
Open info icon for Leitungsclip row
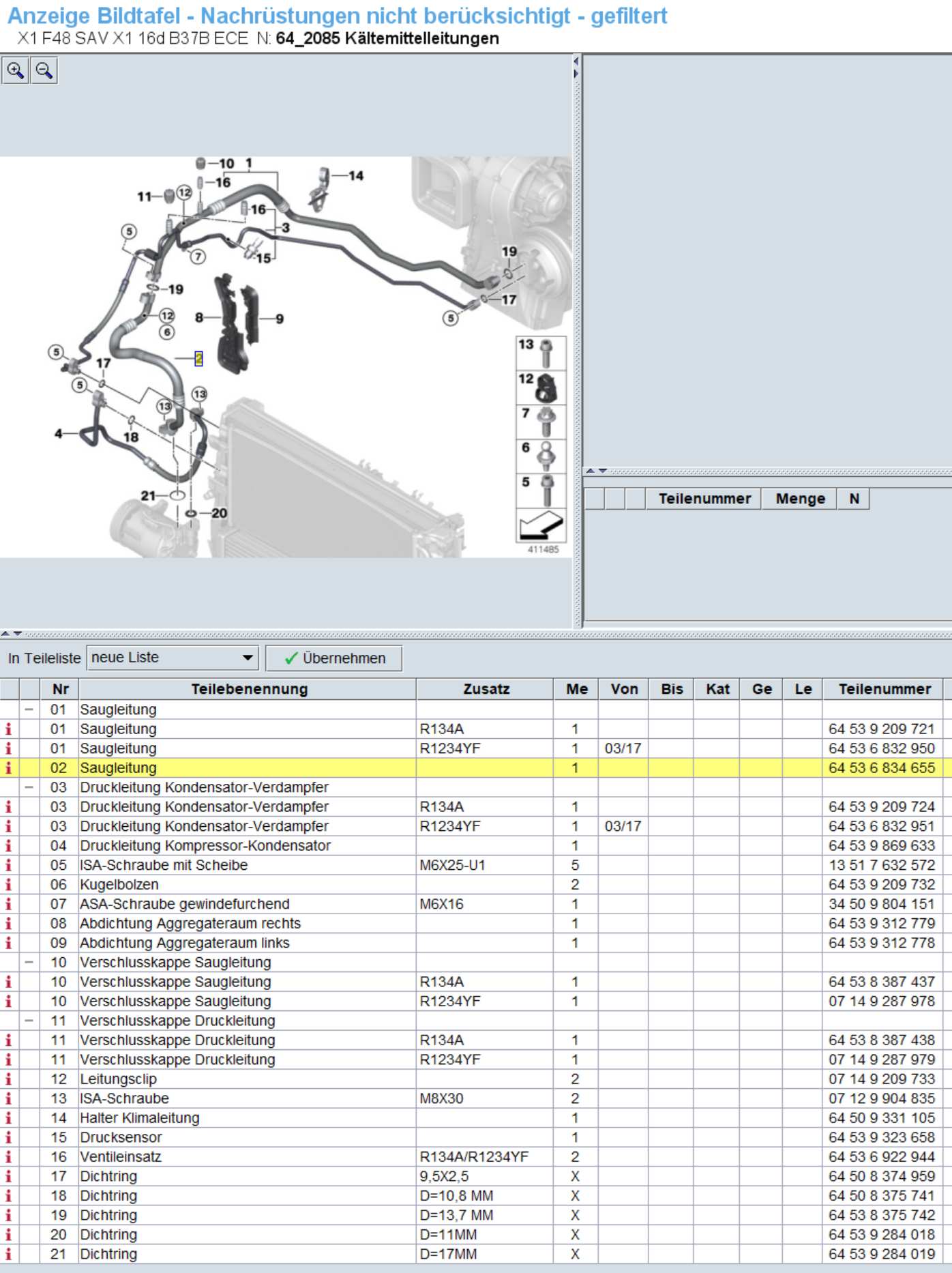tap(9, 1079)
